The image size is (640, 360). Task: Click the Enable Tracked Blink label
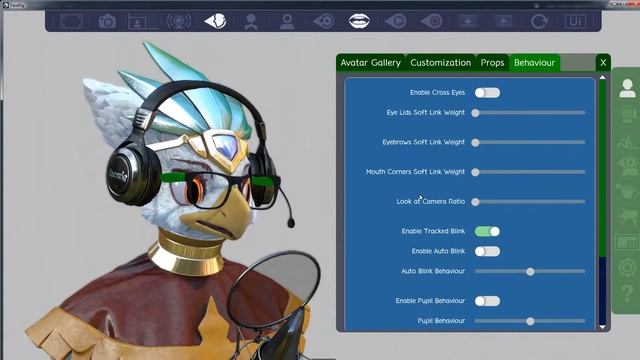pos(433,231)
